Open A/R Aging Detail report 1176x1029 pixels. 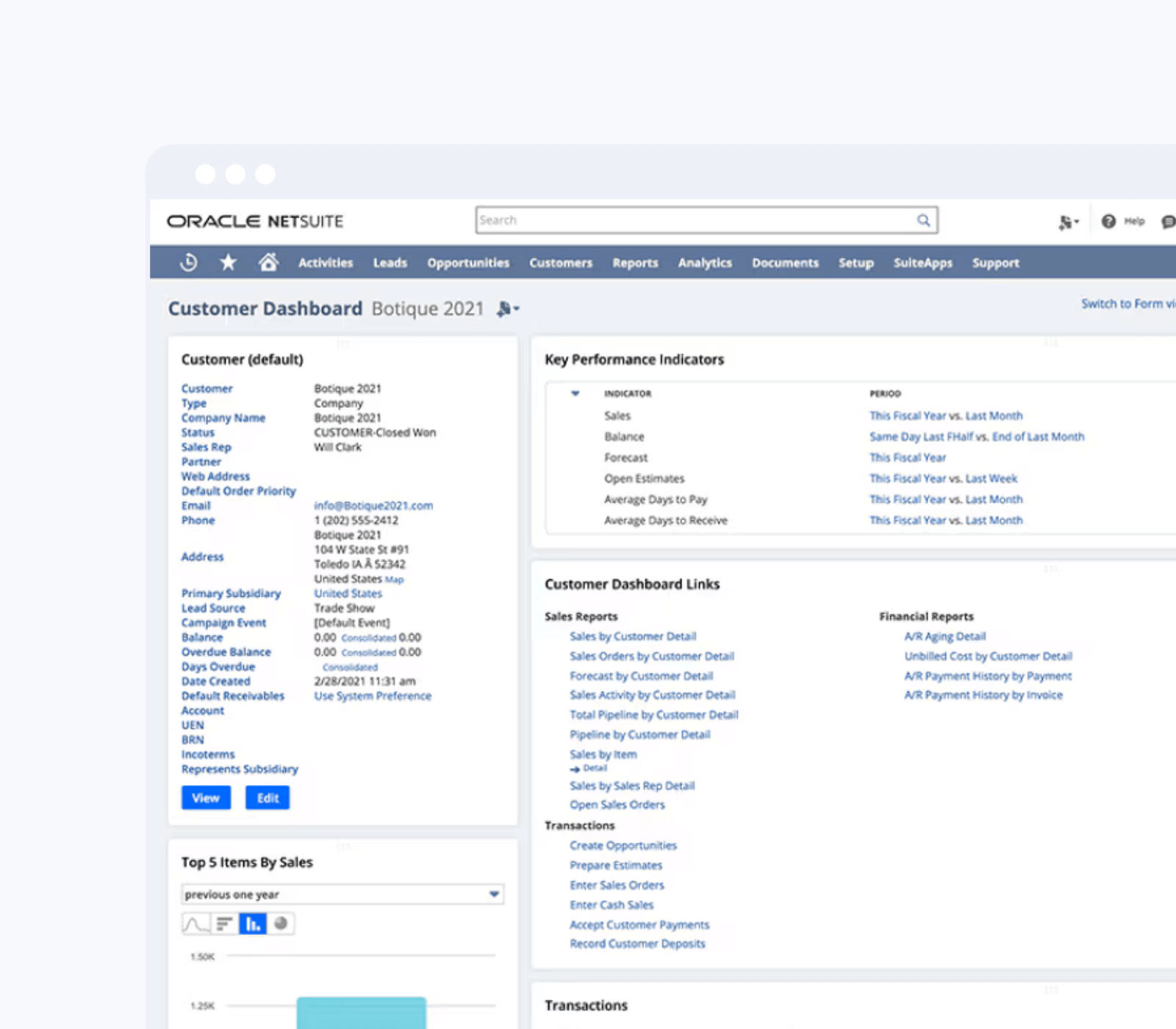pyautogui.click(x=945, y=637)
